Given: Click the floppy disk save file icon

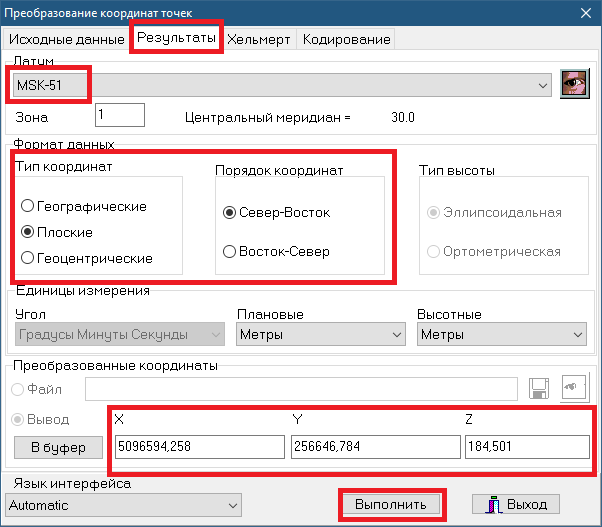Looking at the screenshot, I should click(x=540, y=388).
